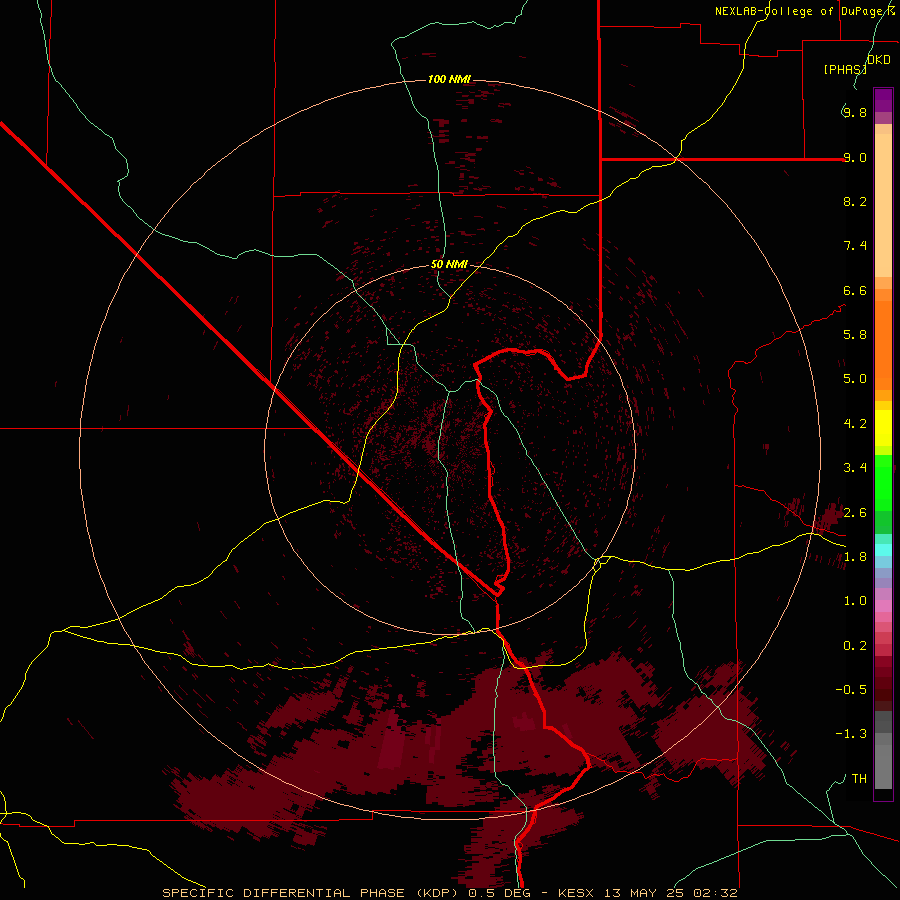This screenshot has height=900, width=900.
Task: Click the 8.2 legend value
Action: pos(855,201)
